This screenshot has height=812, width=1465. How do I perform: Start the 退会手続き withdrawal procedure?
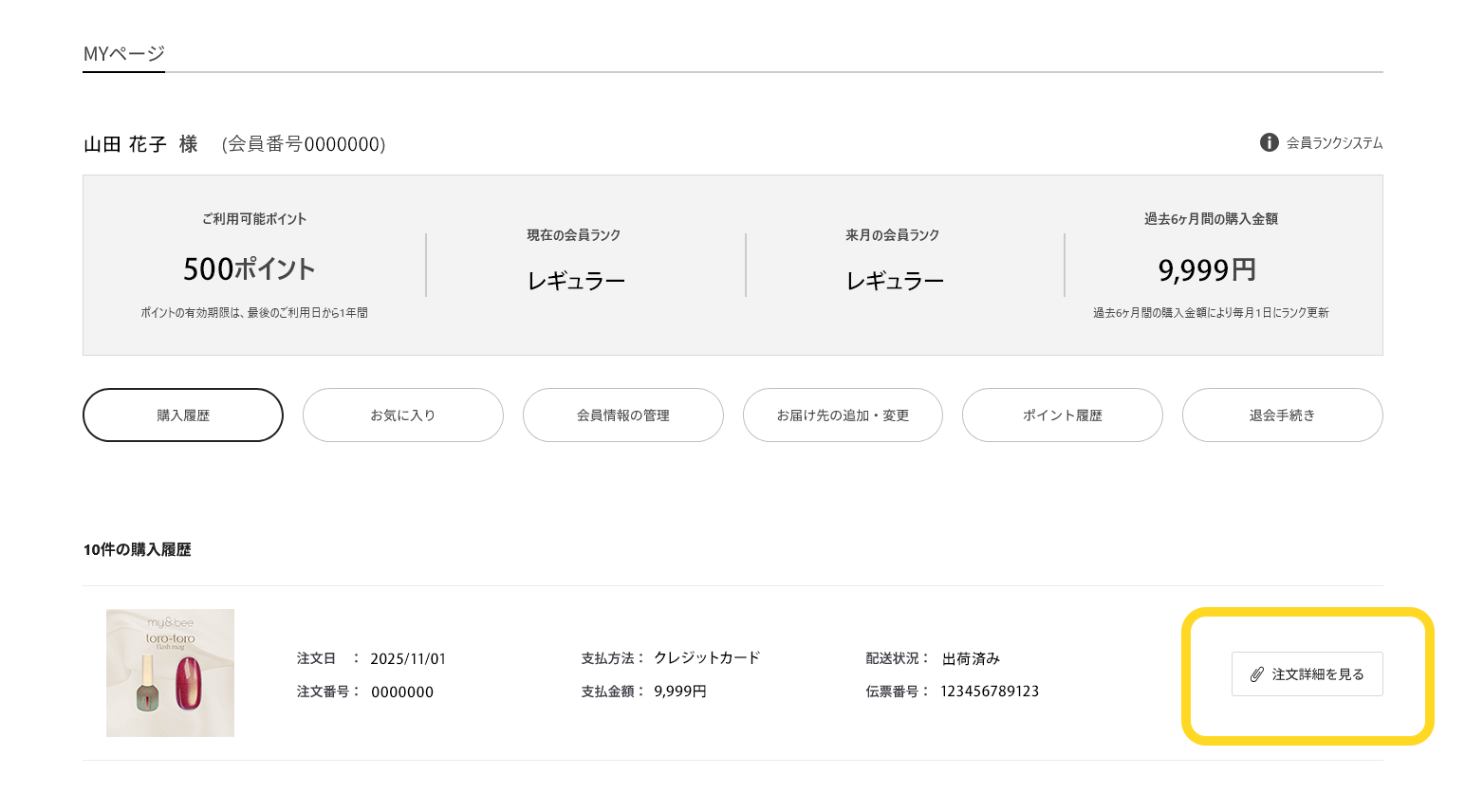(x=1282, y=415)
